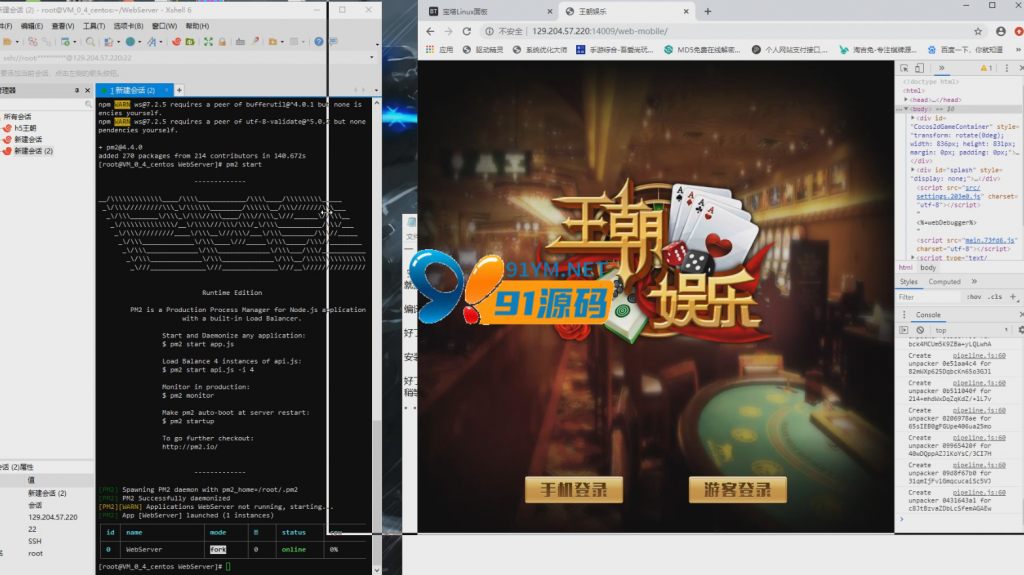Go back in the Chrome browser
This screenshot has height=575, width=1024.
point(430,31)
